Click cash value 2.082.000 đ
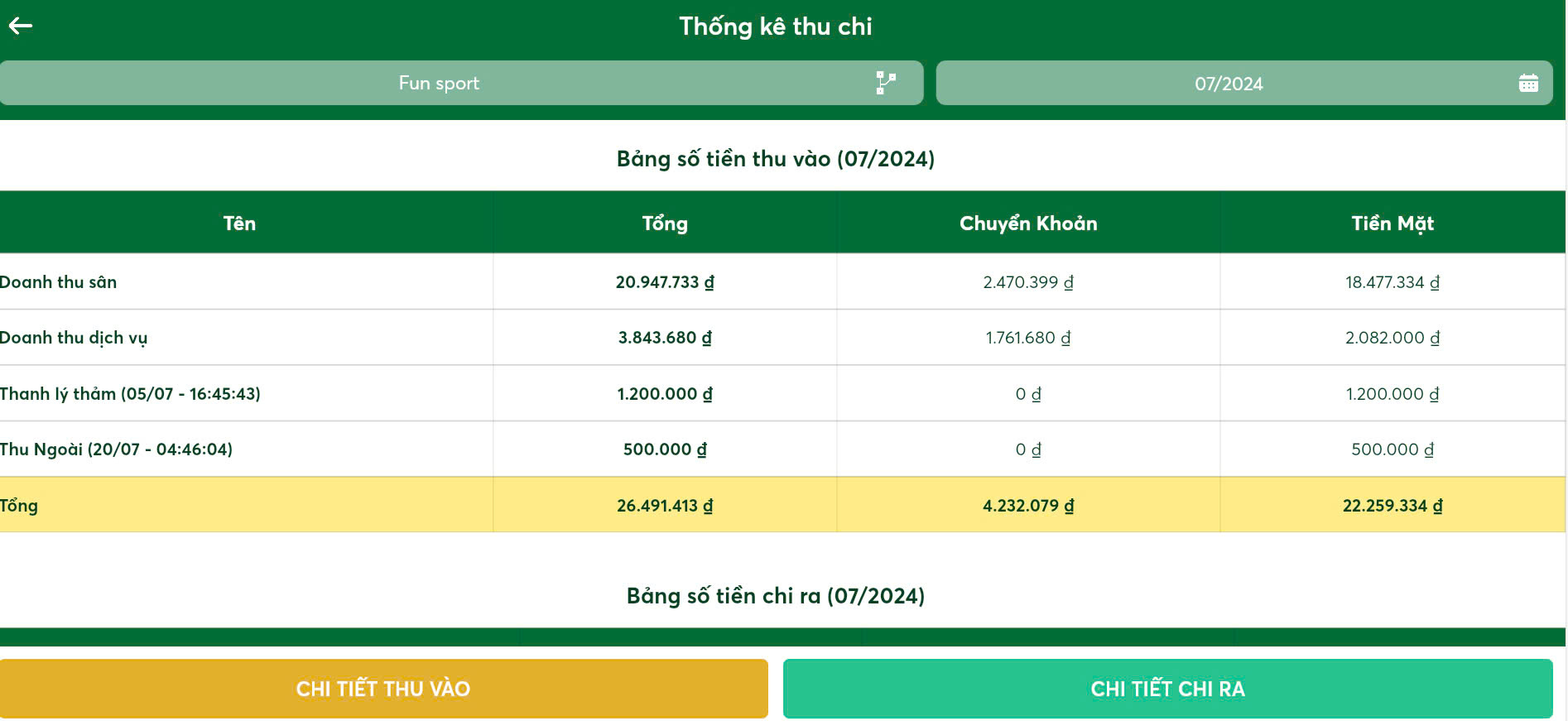 click(1392, 338)
